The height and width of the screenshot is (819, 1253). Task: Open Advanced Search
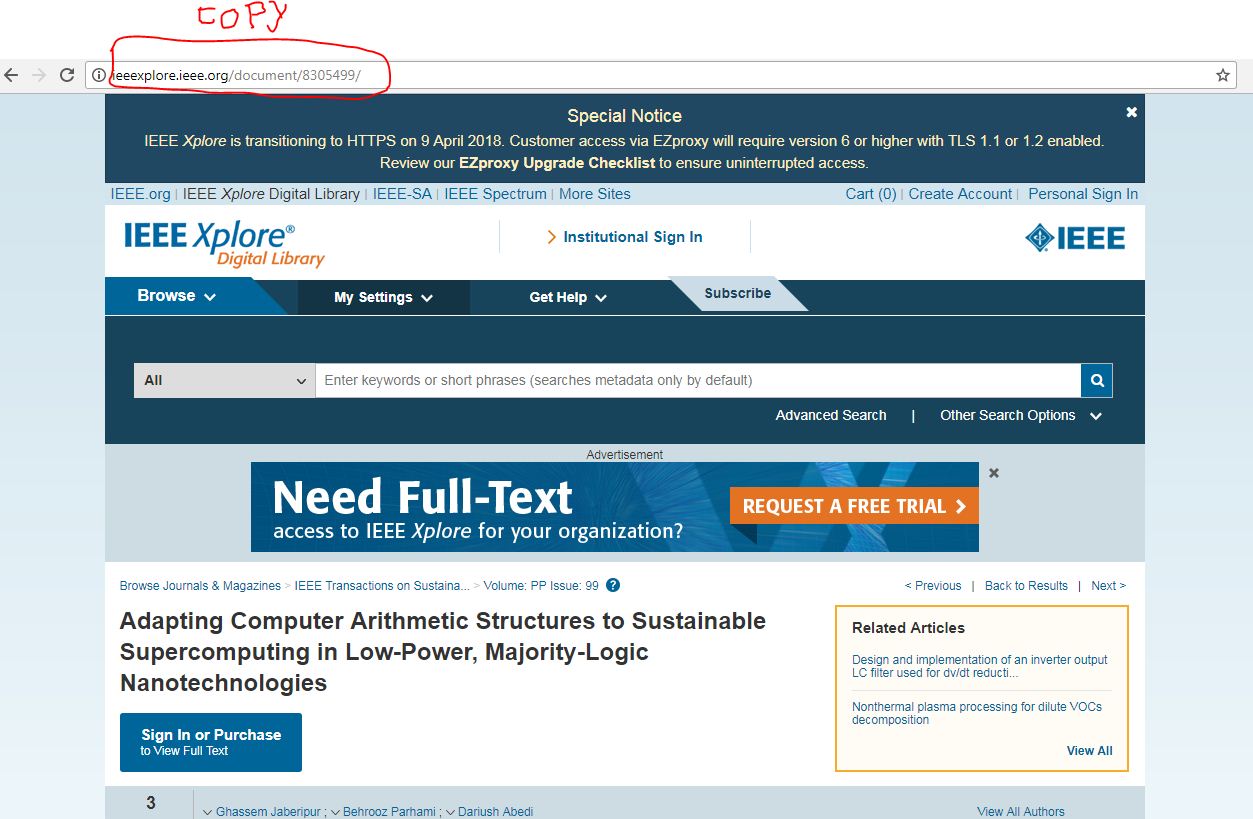click(x=831, y=415)
